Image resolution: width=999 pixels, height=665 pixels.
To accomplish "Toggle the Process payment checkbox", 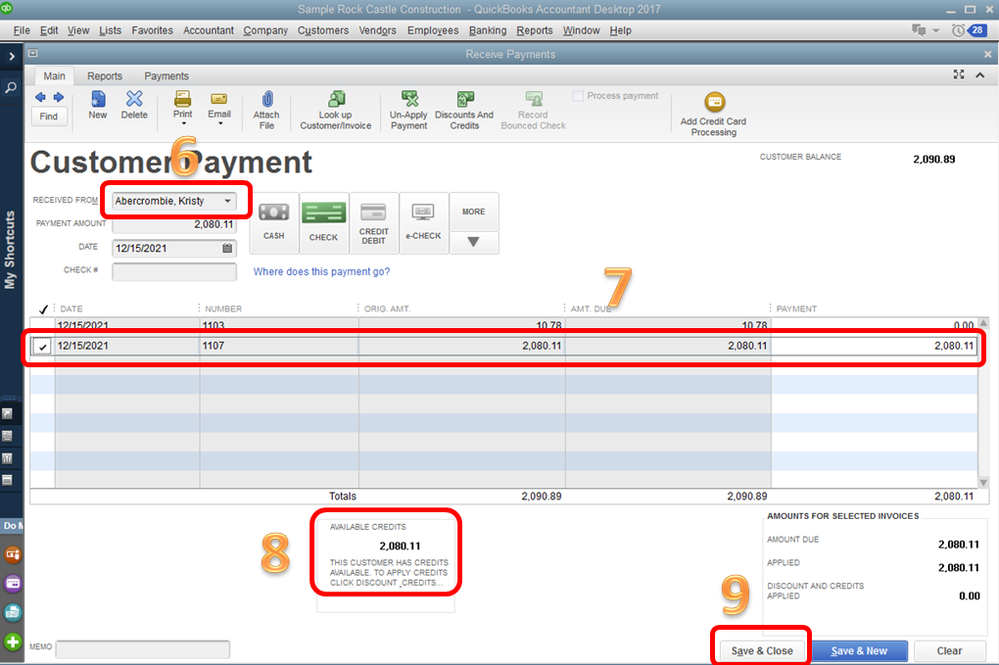I will (577, 96).
